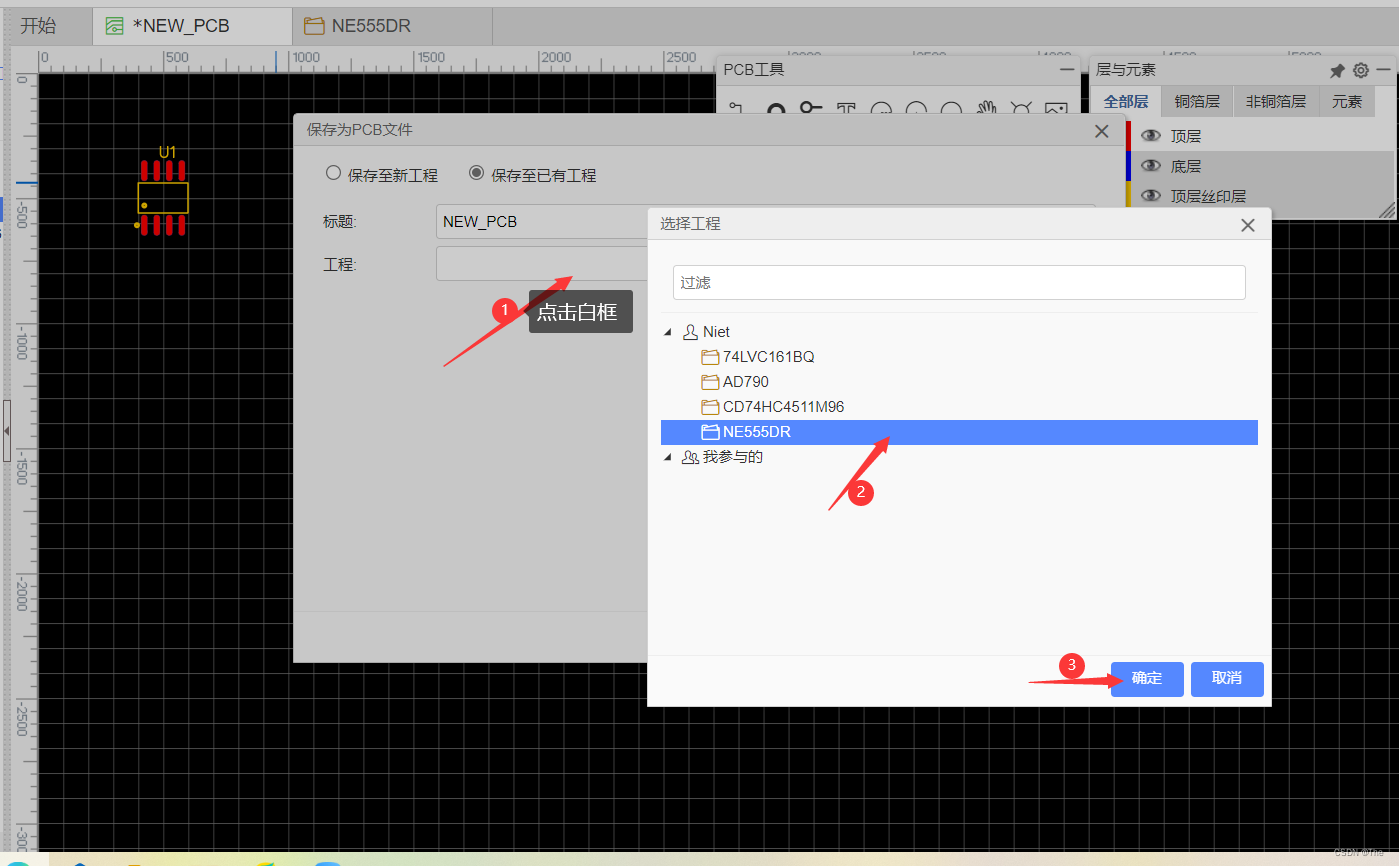Select the Via tool in PCB工具
1399x866 pixels.
point(811,108)
